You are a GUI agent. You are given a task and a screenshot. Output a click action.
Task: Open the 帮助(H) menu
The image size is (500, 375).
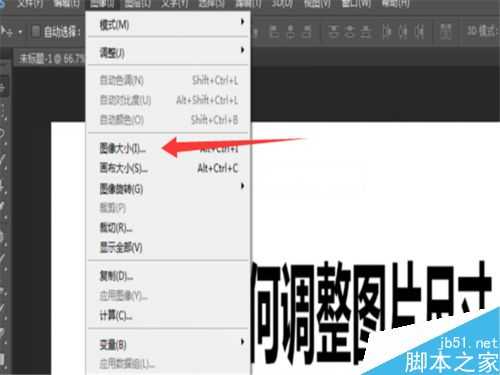[x=395, y=3]
